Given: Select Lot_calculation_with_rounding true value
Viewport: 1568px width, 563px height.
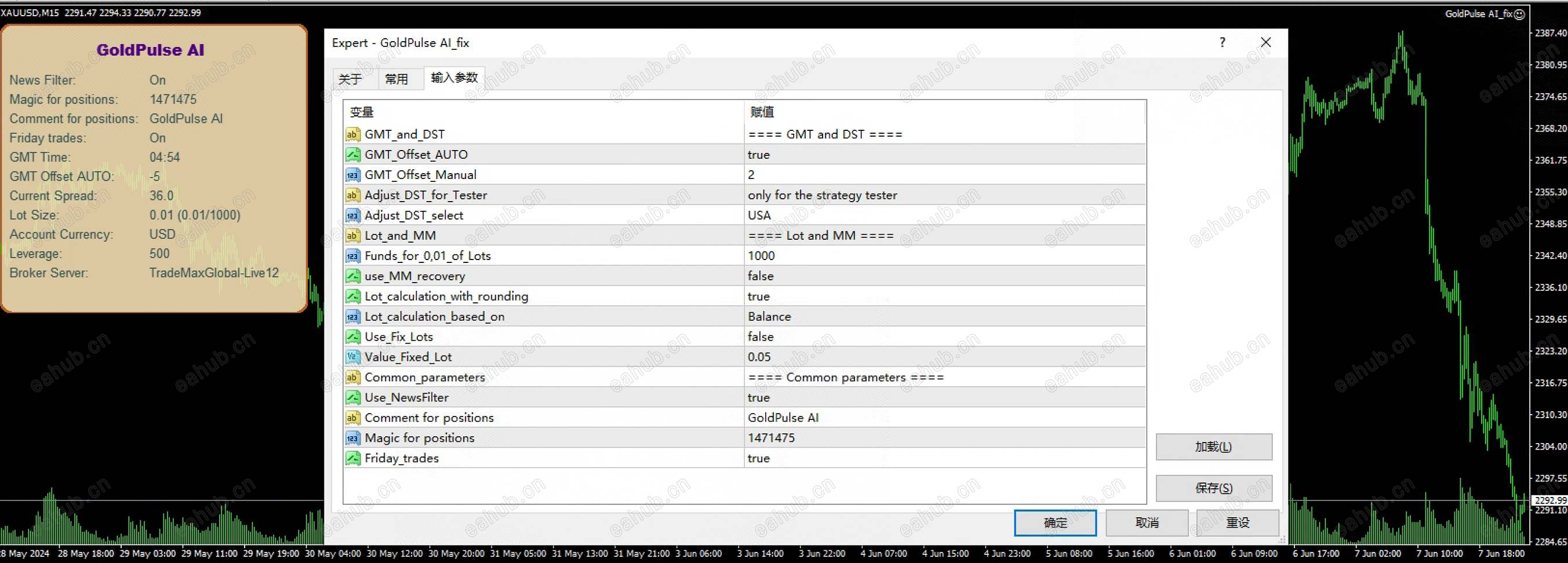Looking at the screenshot, I should [759, 296].
